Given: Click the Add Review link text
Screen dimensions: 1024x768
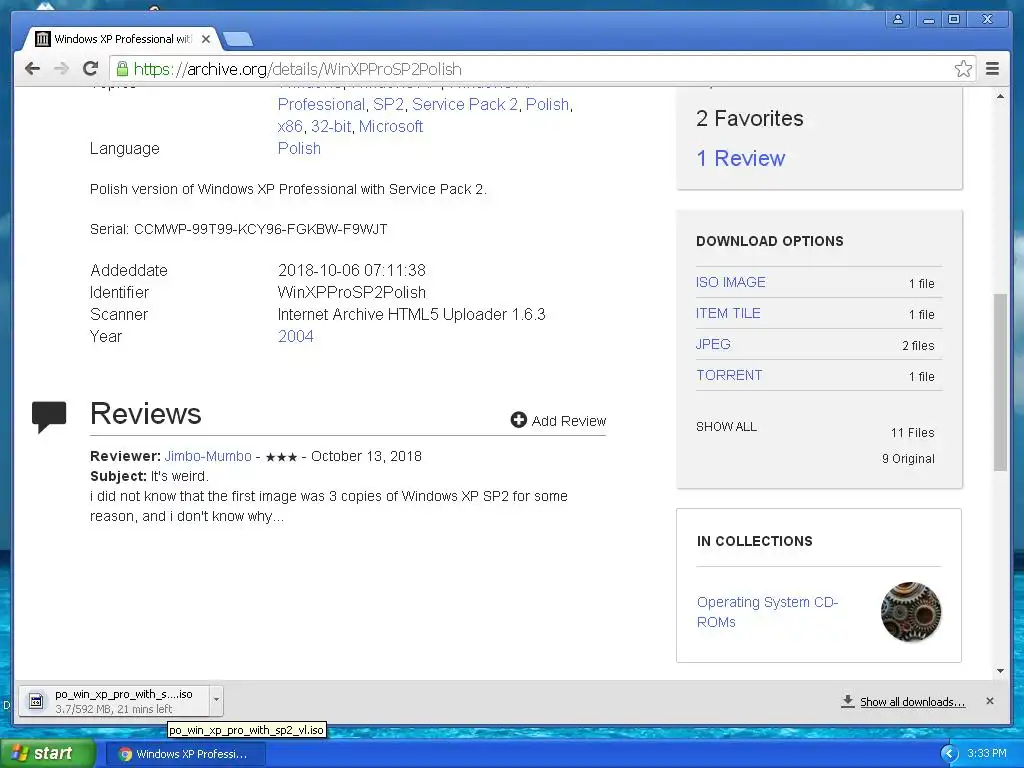Looking at the screenshot, I should click(569, 421).
